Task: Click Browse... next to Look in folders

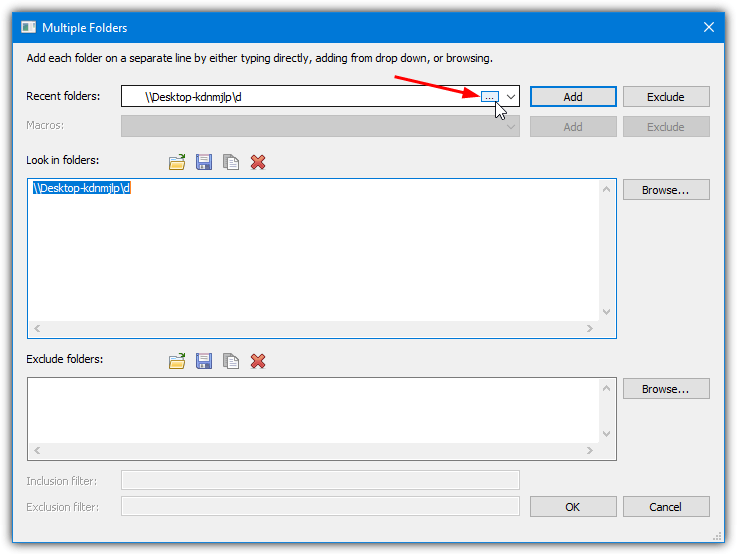Action: (666, 190)
